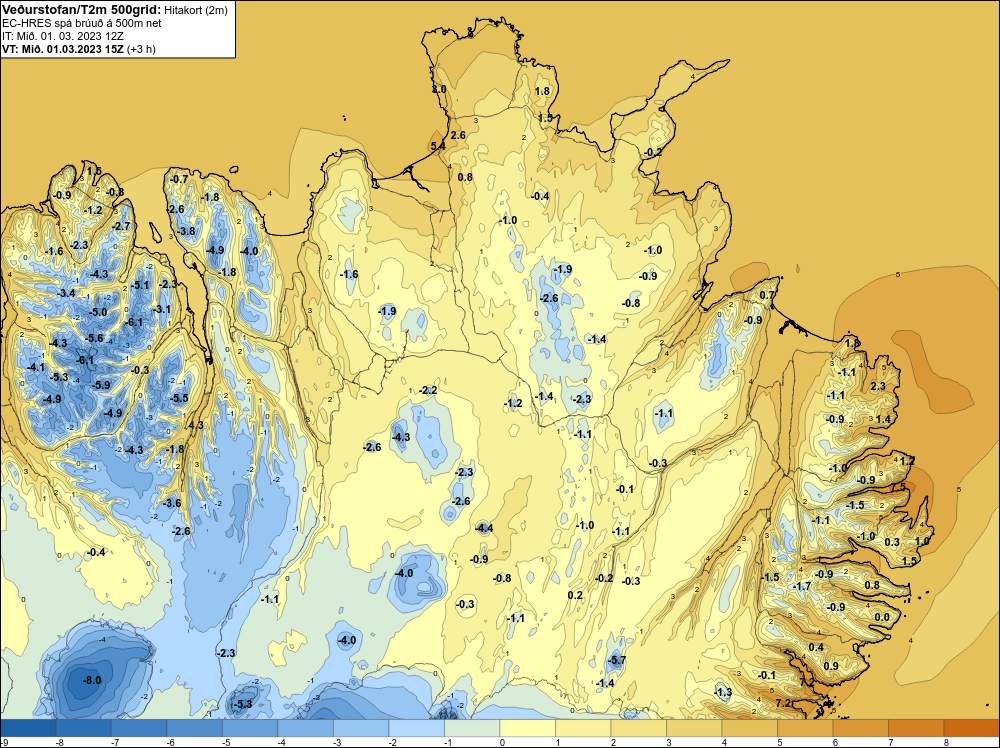Screen dimensions: 1000x748
Task: Select the -2.2 temperature value
Action: point(429,390)
